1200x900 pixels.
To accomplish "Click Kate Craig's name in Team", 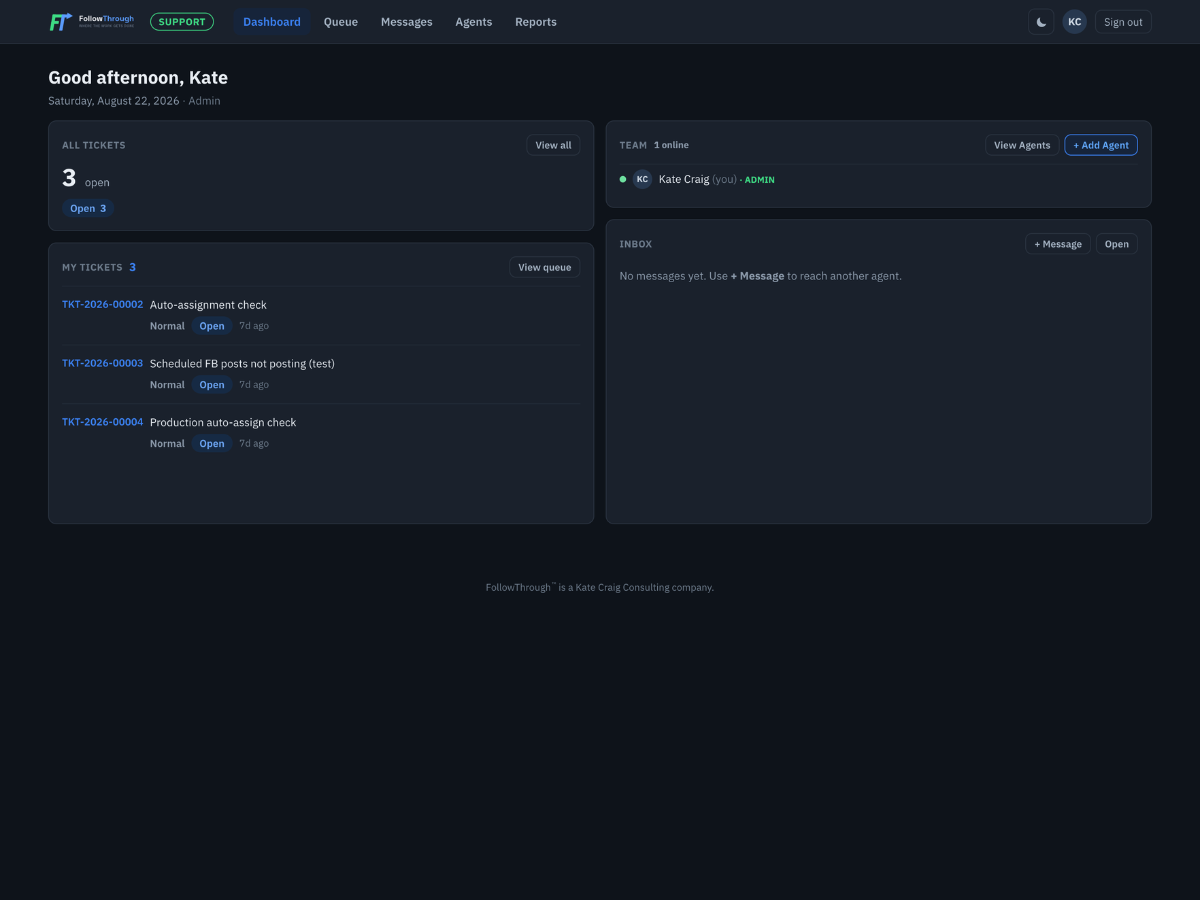I will [x=684, y=179].
